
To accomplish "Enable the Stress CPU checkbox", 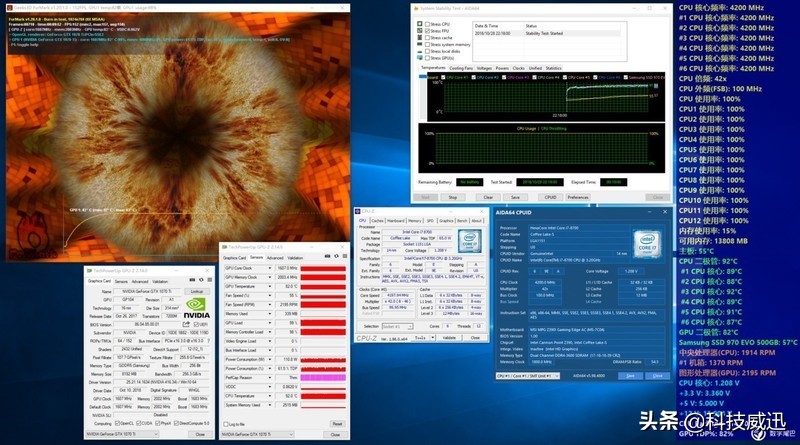I will 429,25.
